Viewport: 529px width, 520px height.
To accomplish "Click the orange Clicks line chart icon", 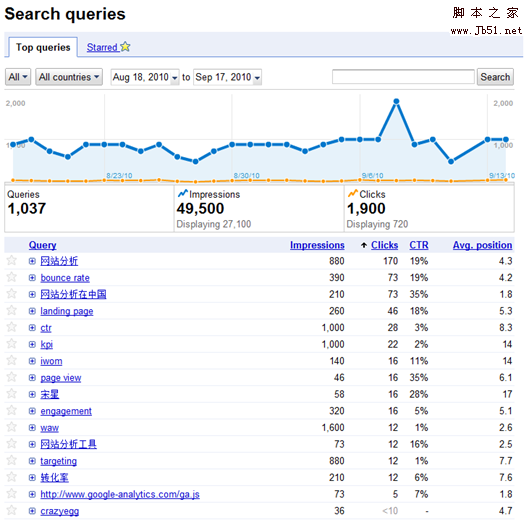I will point(353,193).
